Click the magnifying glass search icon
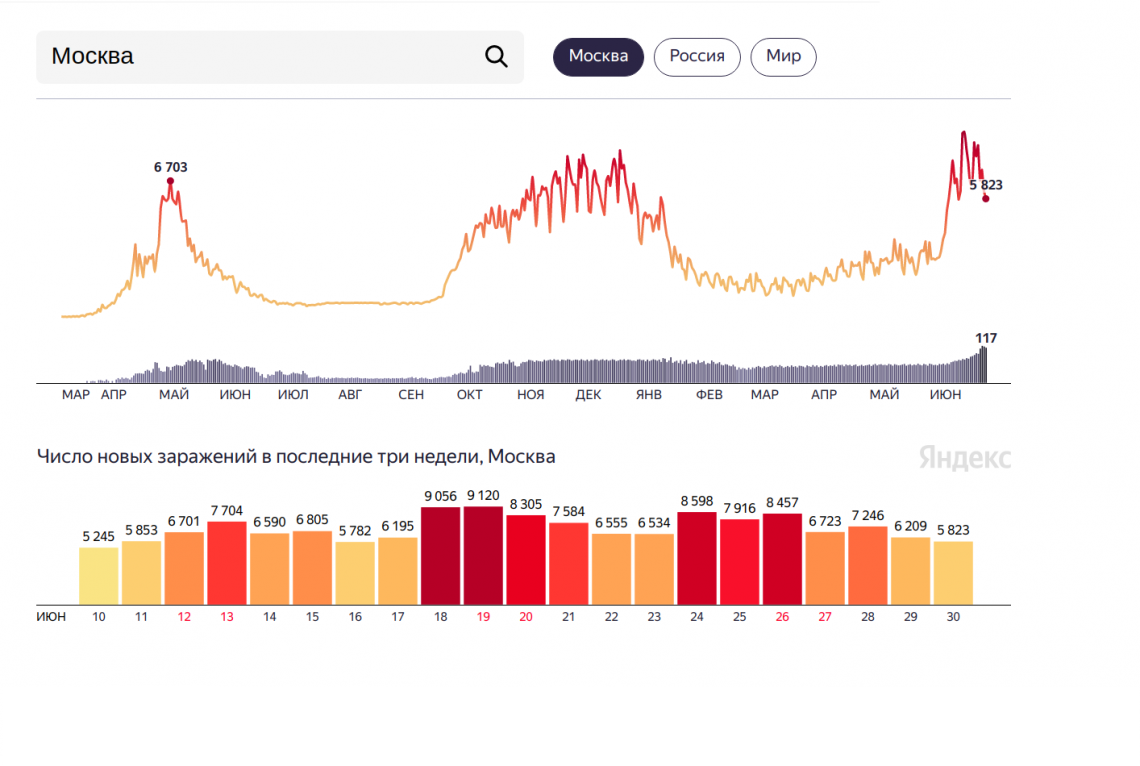The width and height of the screenshot is (1140, 766). [x=496, y=56]
